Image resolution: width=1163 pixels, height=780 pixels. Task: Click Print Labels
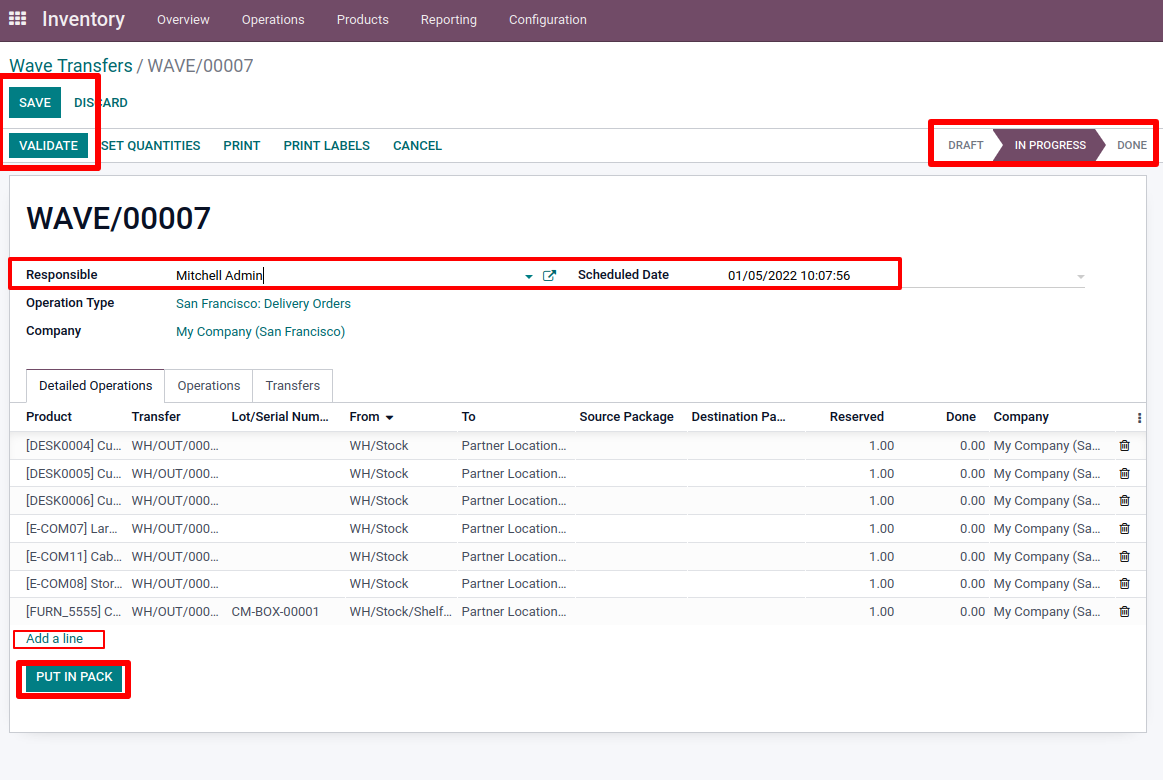[326, 145]
